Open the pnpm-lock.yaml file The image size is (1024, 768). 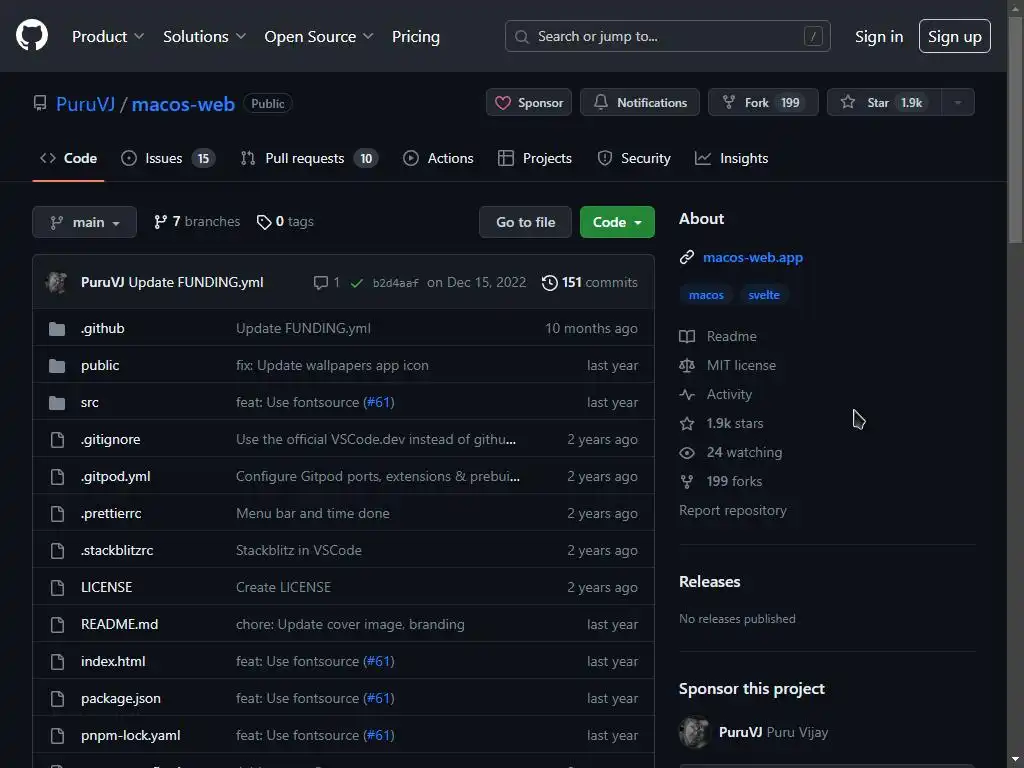point(131,735)
